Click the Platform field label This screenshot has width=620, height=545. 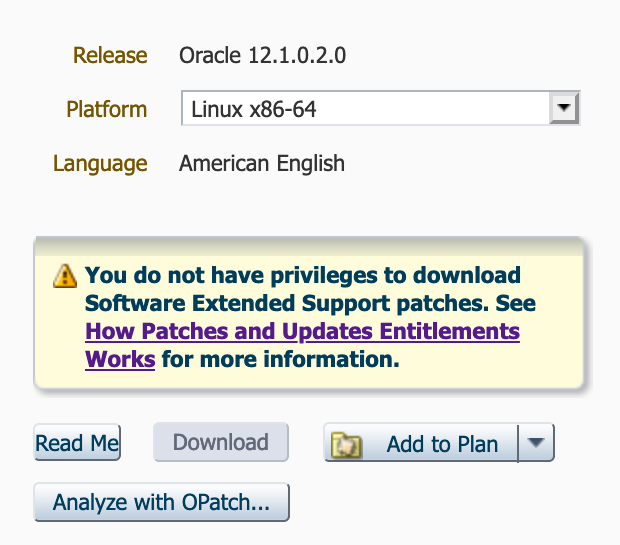point(106,109)
